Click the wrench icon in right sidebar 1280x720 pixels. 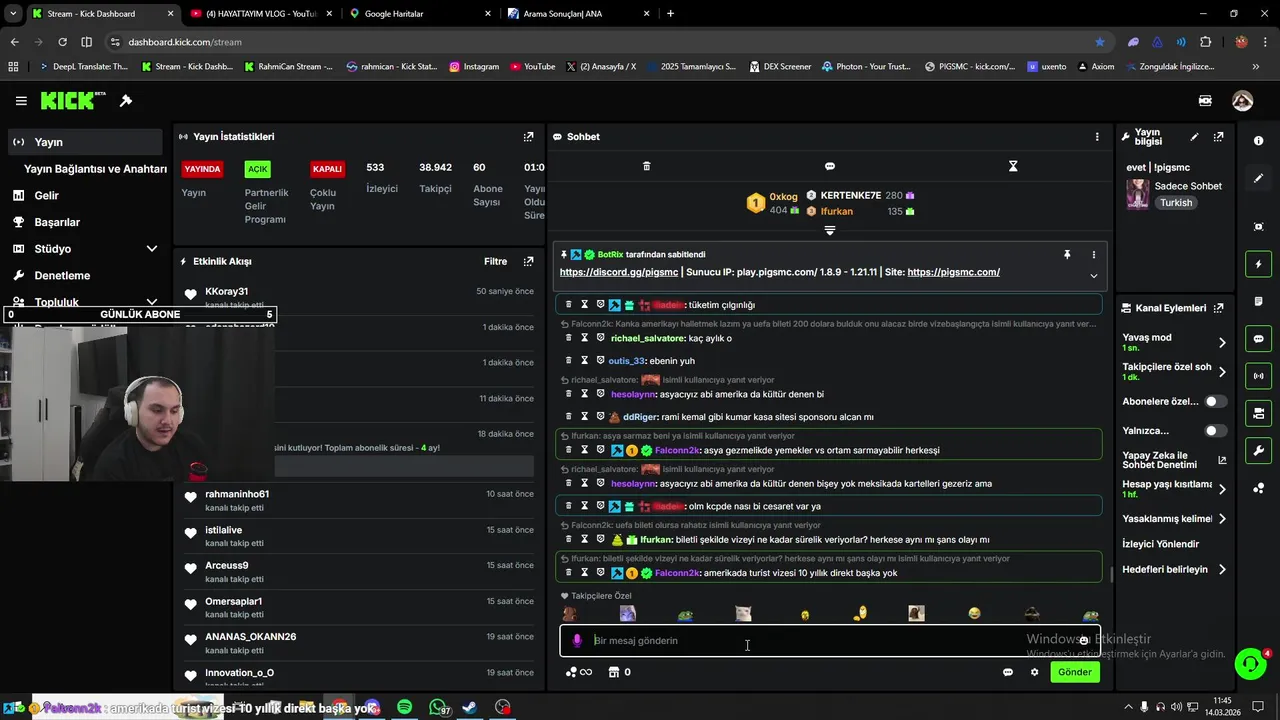point(1258,451)
